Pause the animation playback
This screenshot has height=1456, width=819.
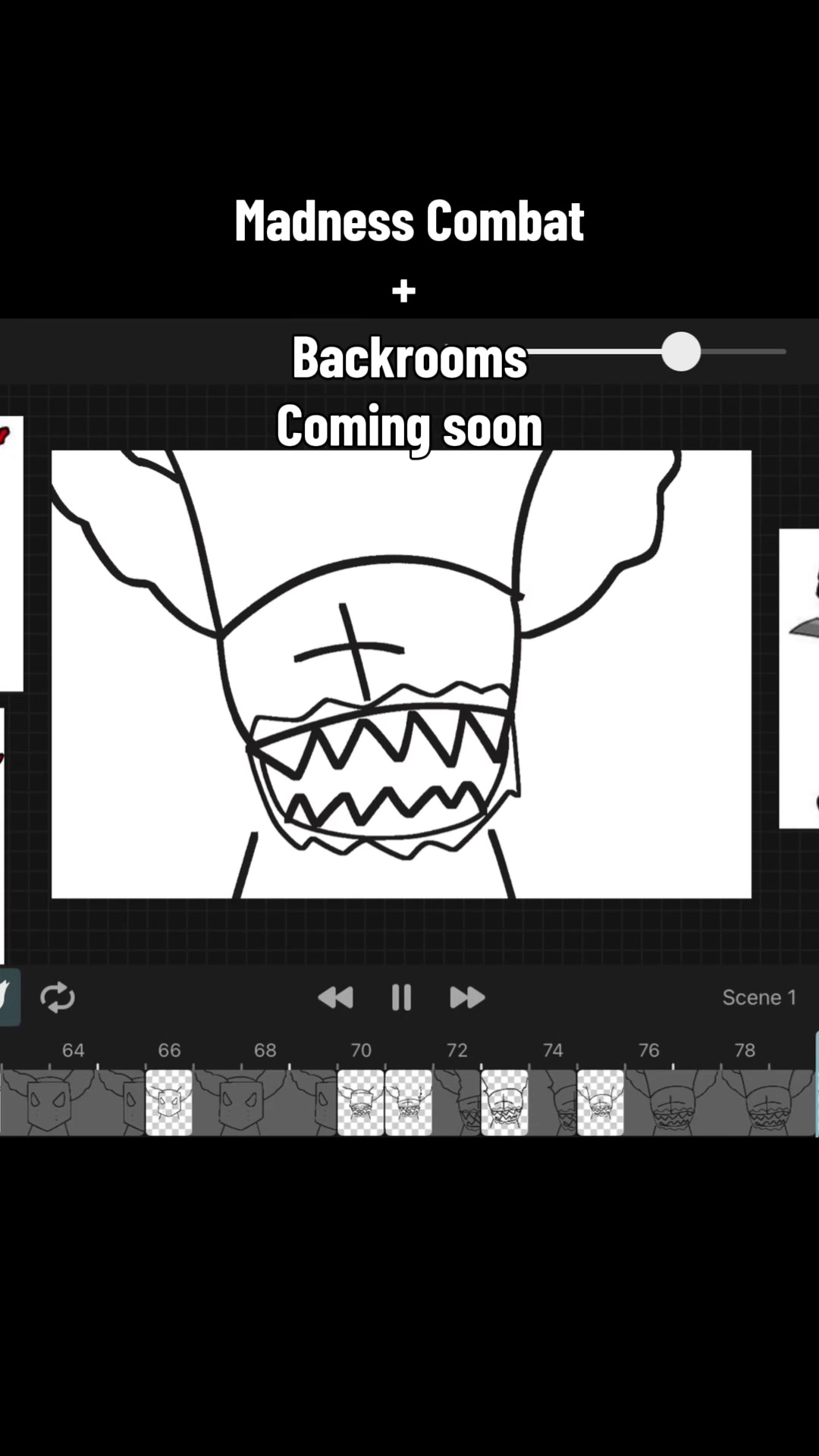click(x=401, y=997)
